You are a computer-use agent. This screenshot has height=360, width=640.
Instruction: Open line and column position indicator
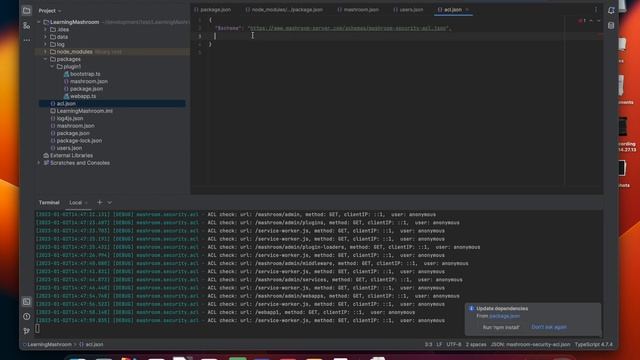tap(428, 344)
